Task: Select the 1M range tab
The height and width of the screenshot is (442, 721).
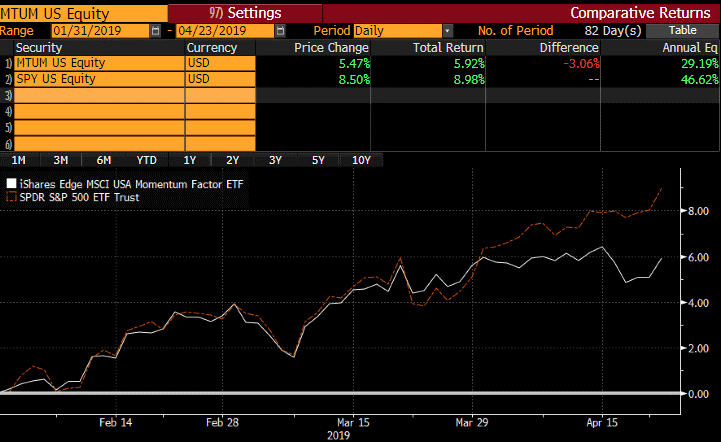Action: (18, 160)
